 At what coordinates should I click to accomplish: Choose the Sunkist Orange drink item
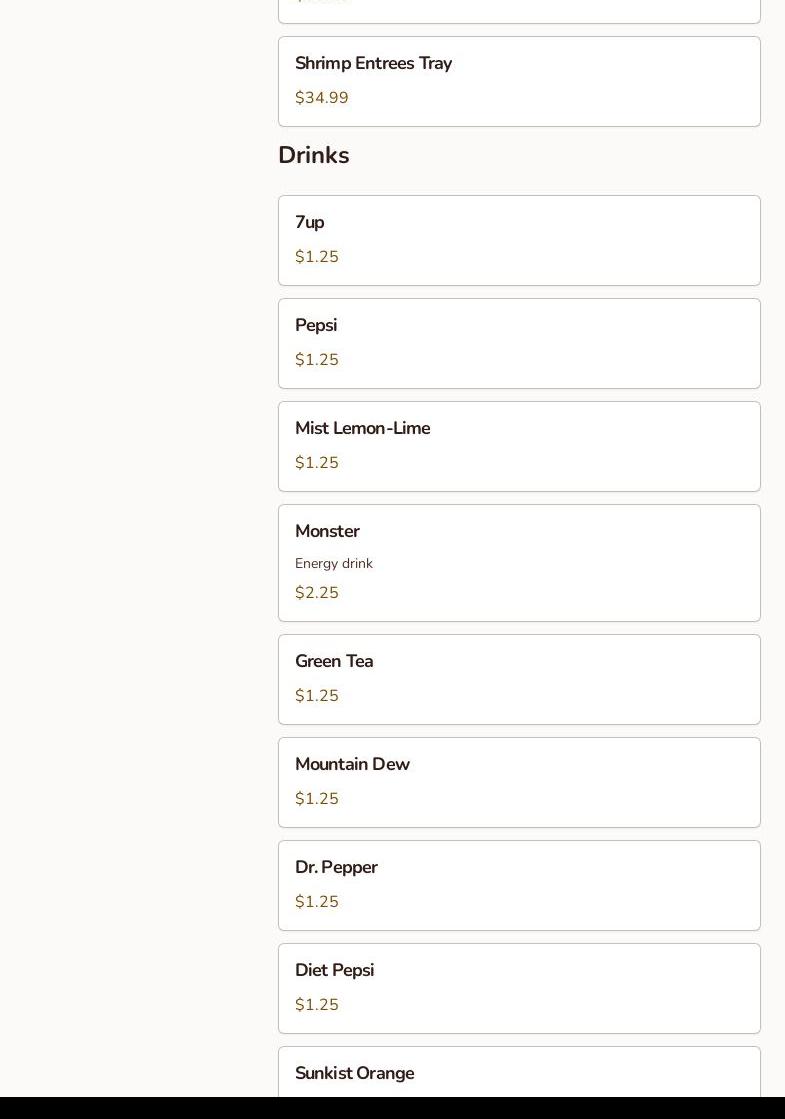click(518, 1074)
